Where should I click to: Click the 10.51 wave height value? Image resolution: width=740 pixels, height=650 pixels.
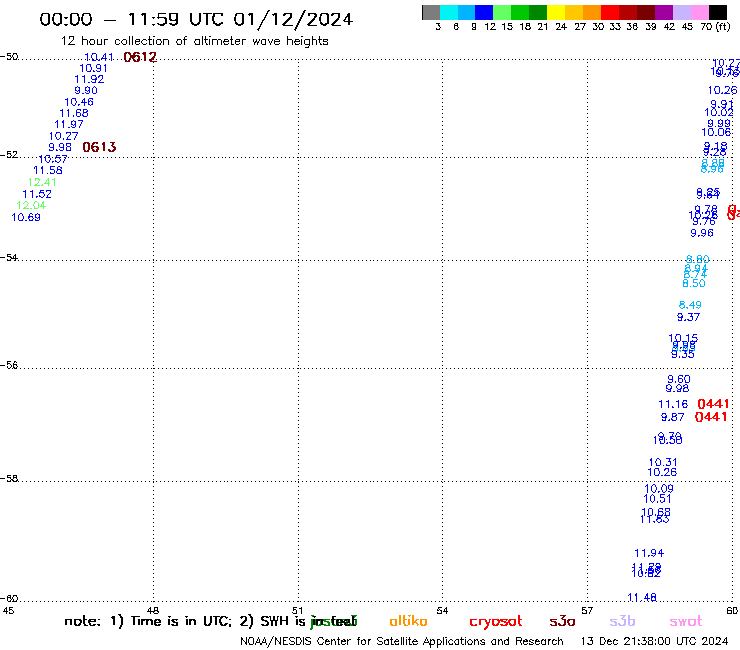coord(657,499)
